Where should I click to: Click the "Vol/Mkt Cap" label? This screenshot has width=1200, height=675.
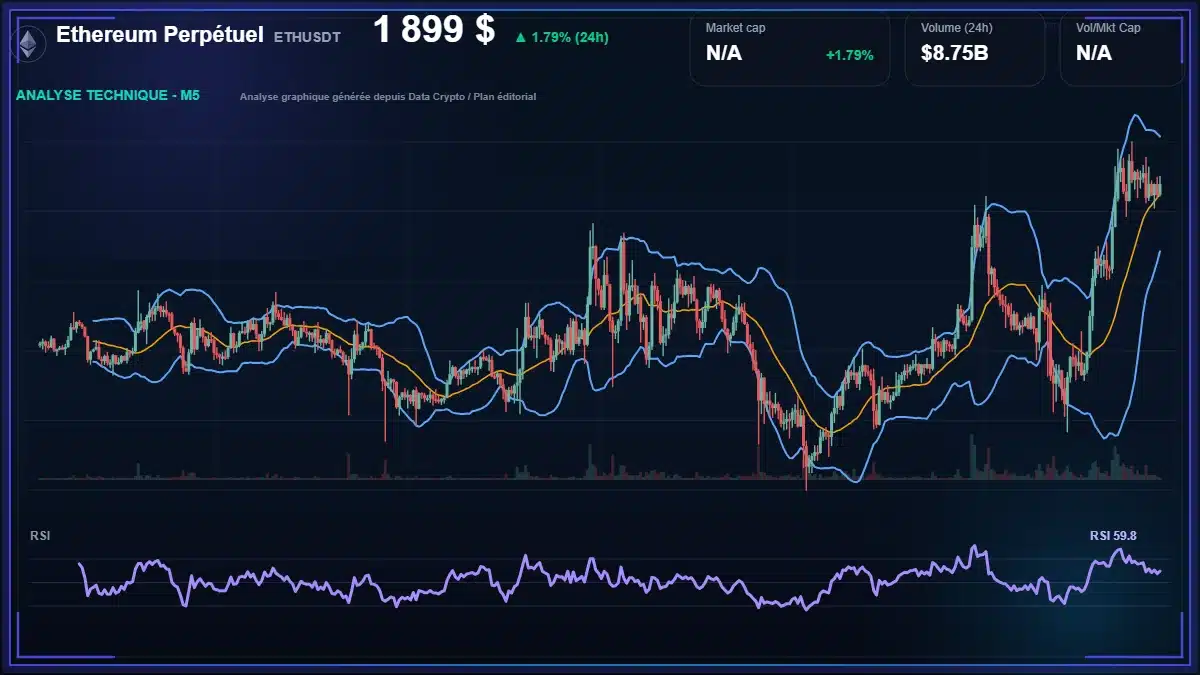[x=1108, y=28]
